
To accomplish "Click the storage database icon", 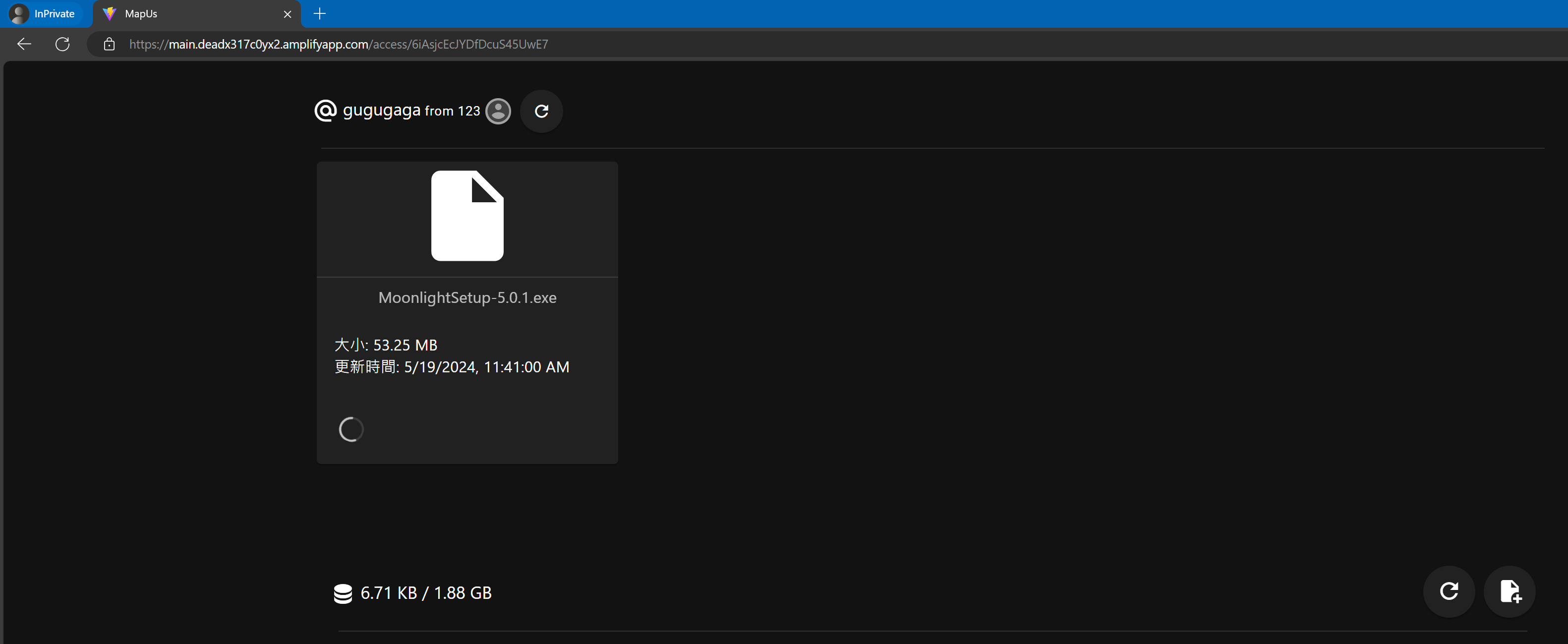I will [343, 593].
